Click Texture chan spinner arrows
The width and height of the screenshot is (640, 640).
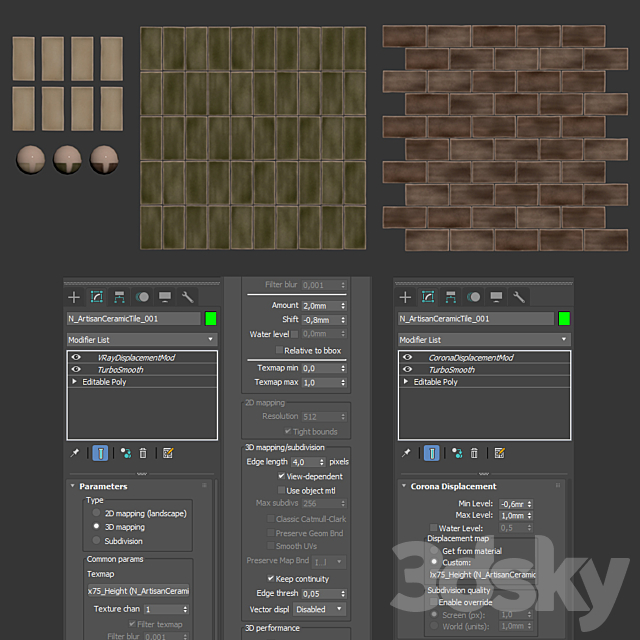(x=185, y=609)
